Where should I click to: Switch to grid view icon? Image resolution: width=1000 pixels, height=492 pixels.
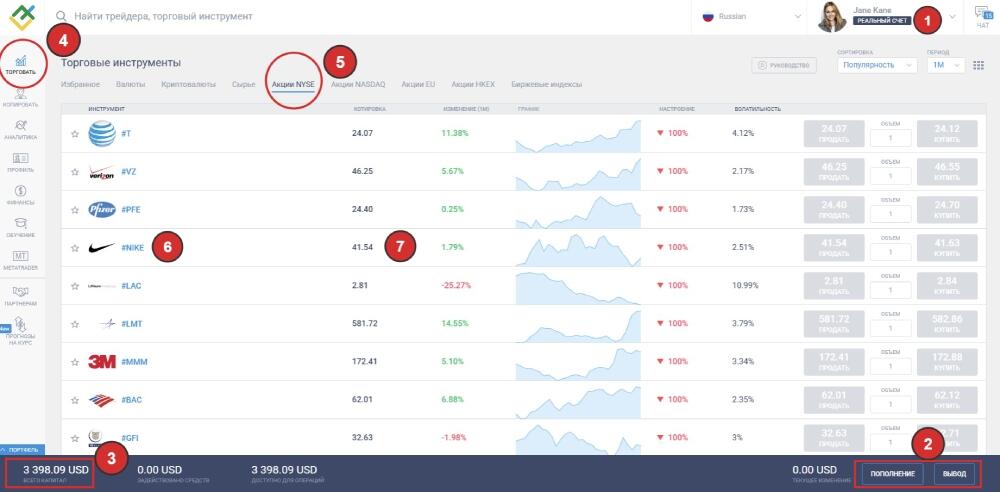coord(978,65)
